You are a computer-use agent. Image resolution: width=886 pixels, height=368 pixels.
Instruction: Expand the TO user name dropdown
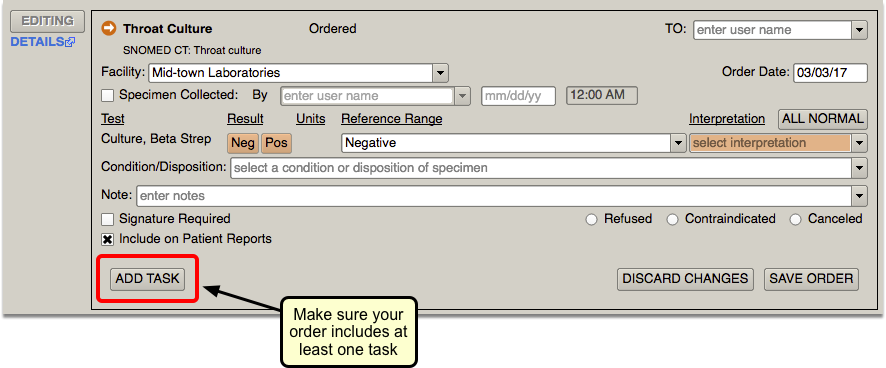click(x=859, y=30)
